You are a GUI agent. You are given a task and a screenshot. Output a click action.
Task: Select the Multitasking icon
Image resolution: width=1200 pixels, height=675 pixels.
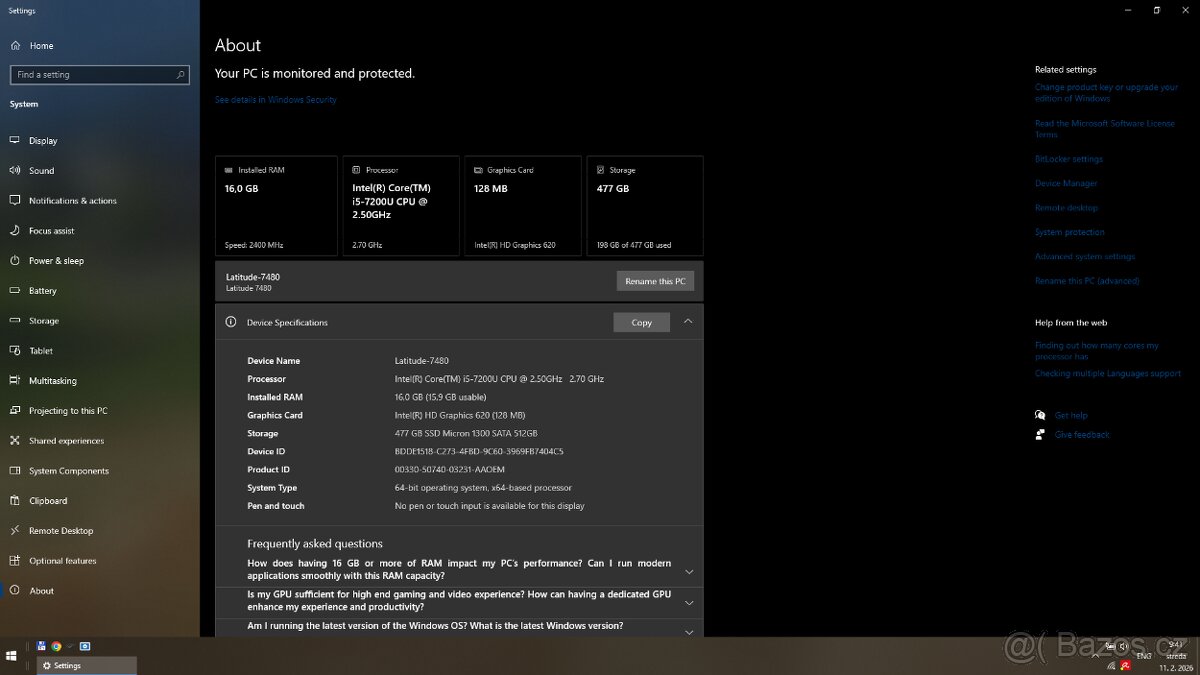tap(15, 380)
